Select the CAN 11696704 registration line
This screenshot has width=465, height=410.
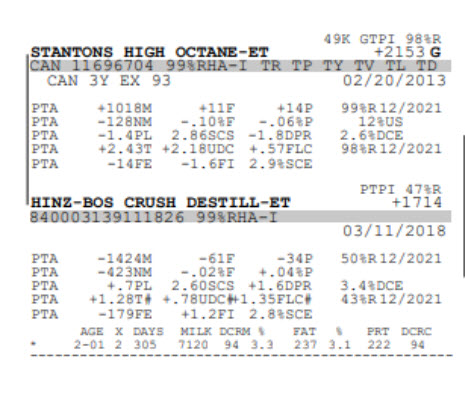[241, 66]
